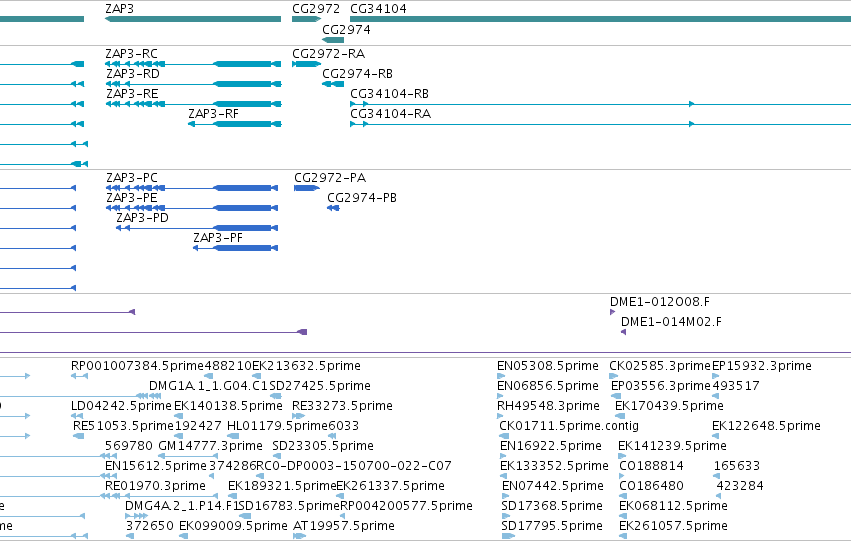The width and height of the screenshot is (851, 541).
Task: Select transcript ZAP3-RD
Action: tap(193, 84)
